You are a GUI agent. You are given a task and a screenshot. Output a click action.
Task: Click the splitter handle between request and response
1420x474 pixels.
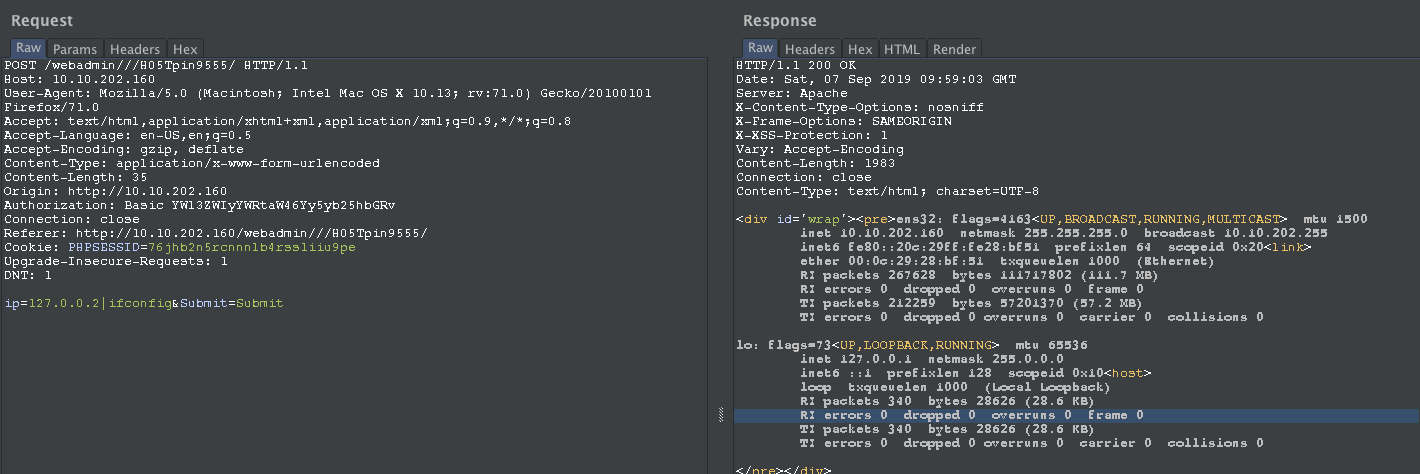721,415
